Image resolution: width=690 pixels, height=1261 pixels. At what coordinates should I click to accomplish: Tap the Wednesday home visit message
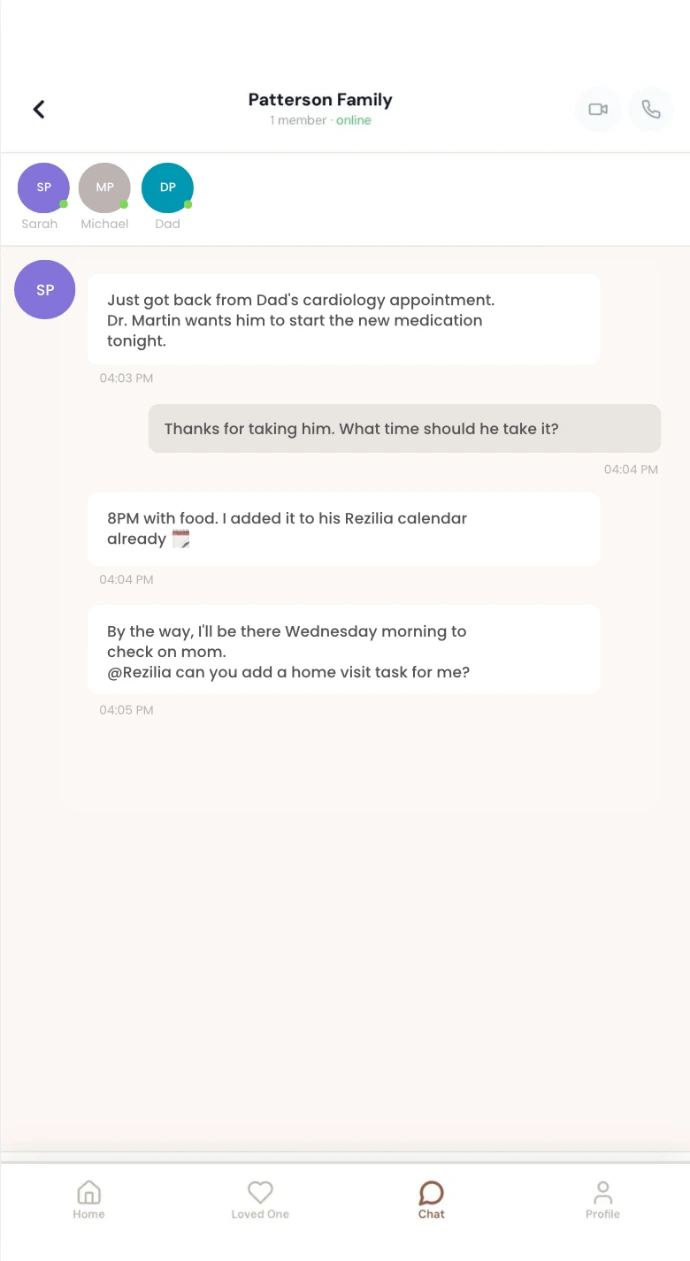[343, 650]
